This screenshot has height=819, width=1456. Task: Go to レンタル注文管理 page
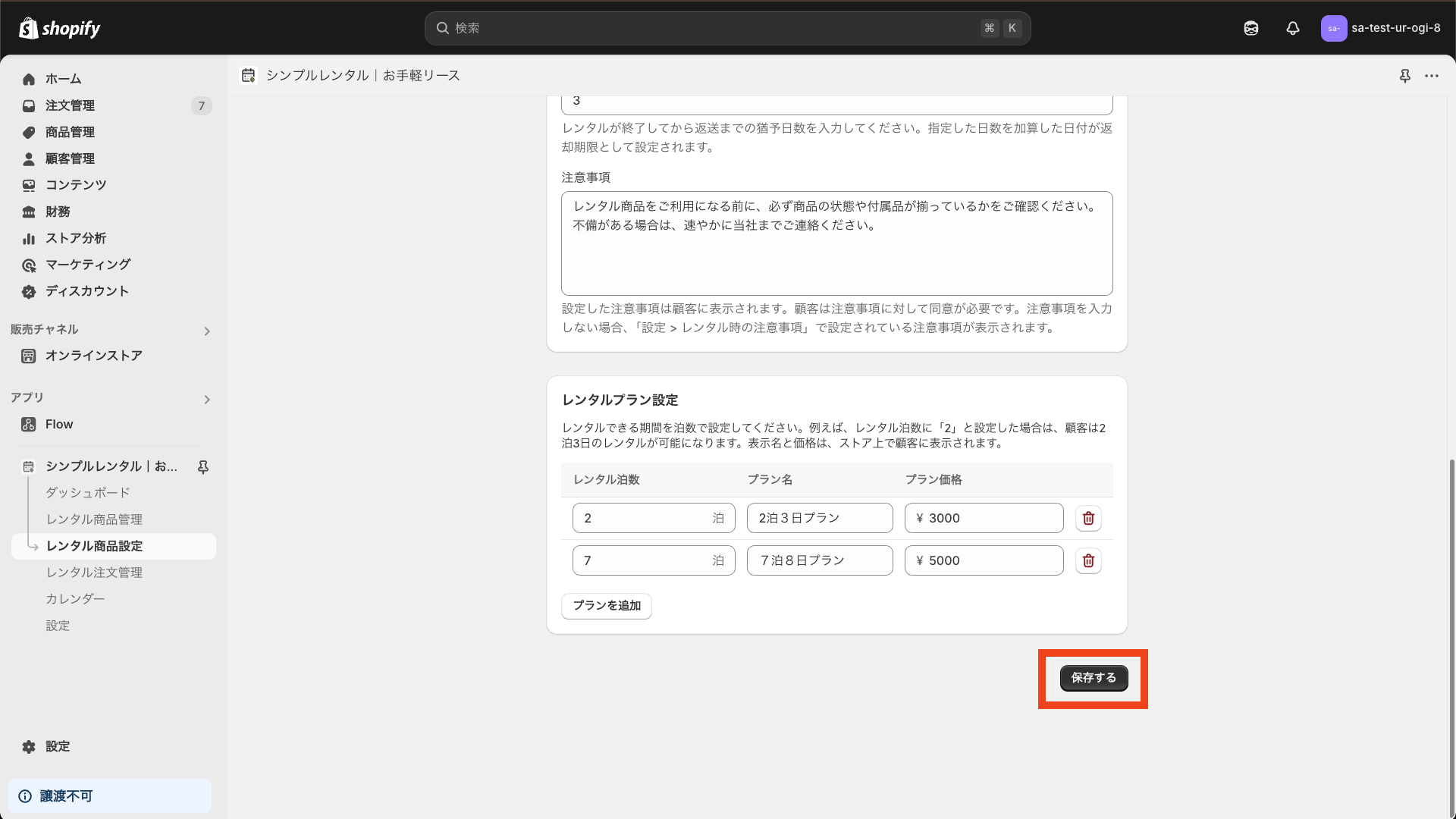(x=94, y=573)
